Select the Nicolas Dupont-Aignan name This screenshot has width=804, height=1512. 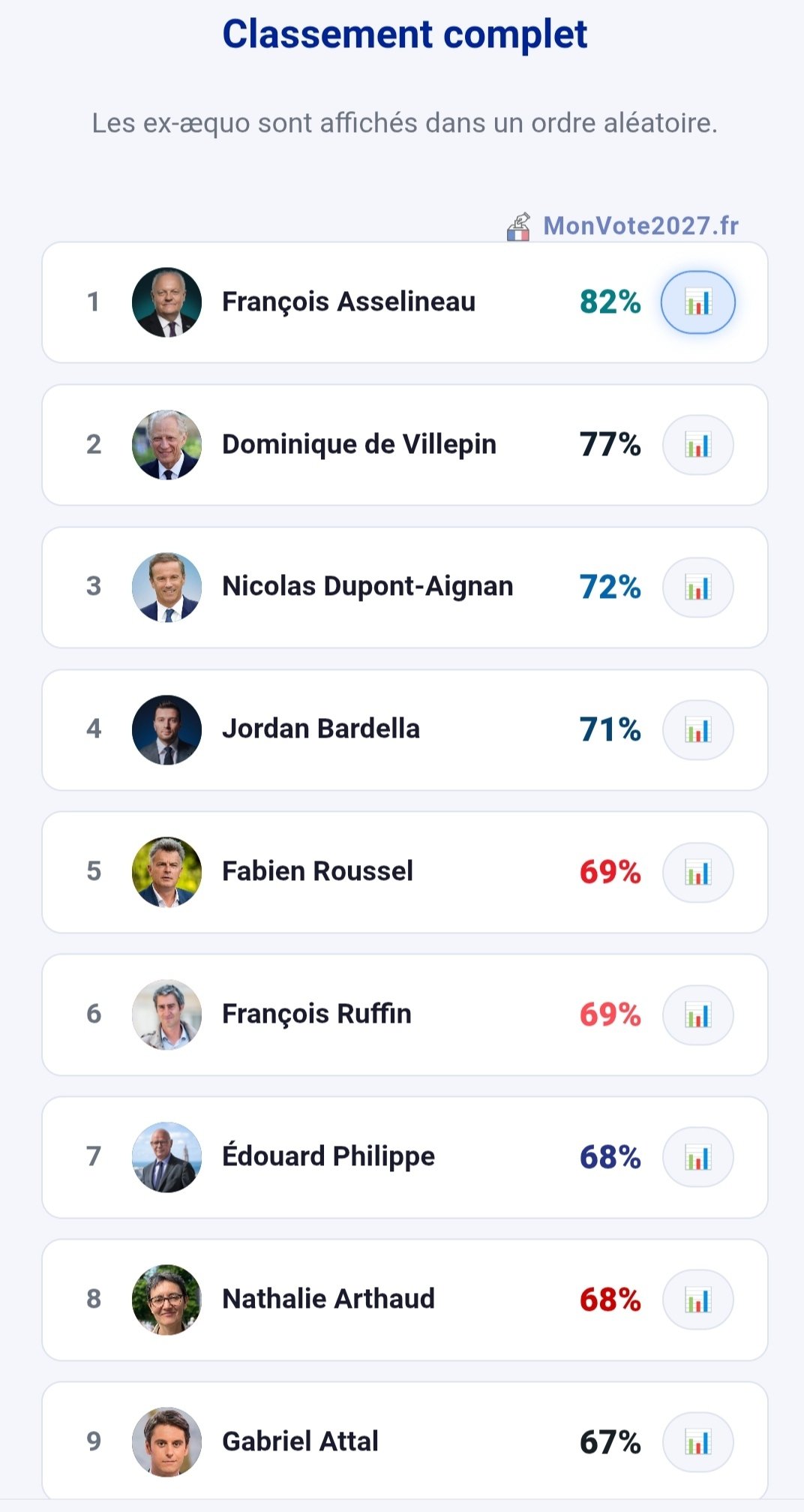pos(367,586)
